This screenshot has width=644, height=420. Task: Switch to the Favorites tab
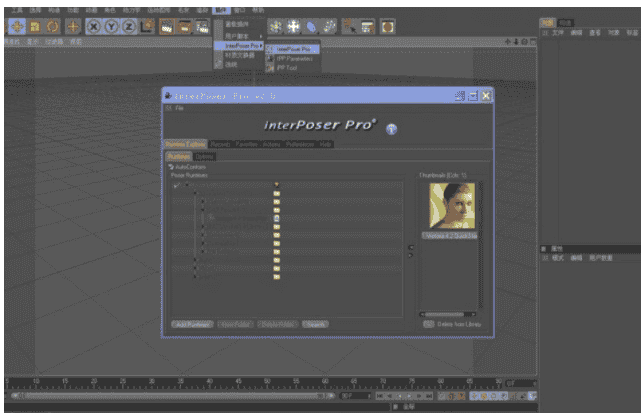click(246, 144)
